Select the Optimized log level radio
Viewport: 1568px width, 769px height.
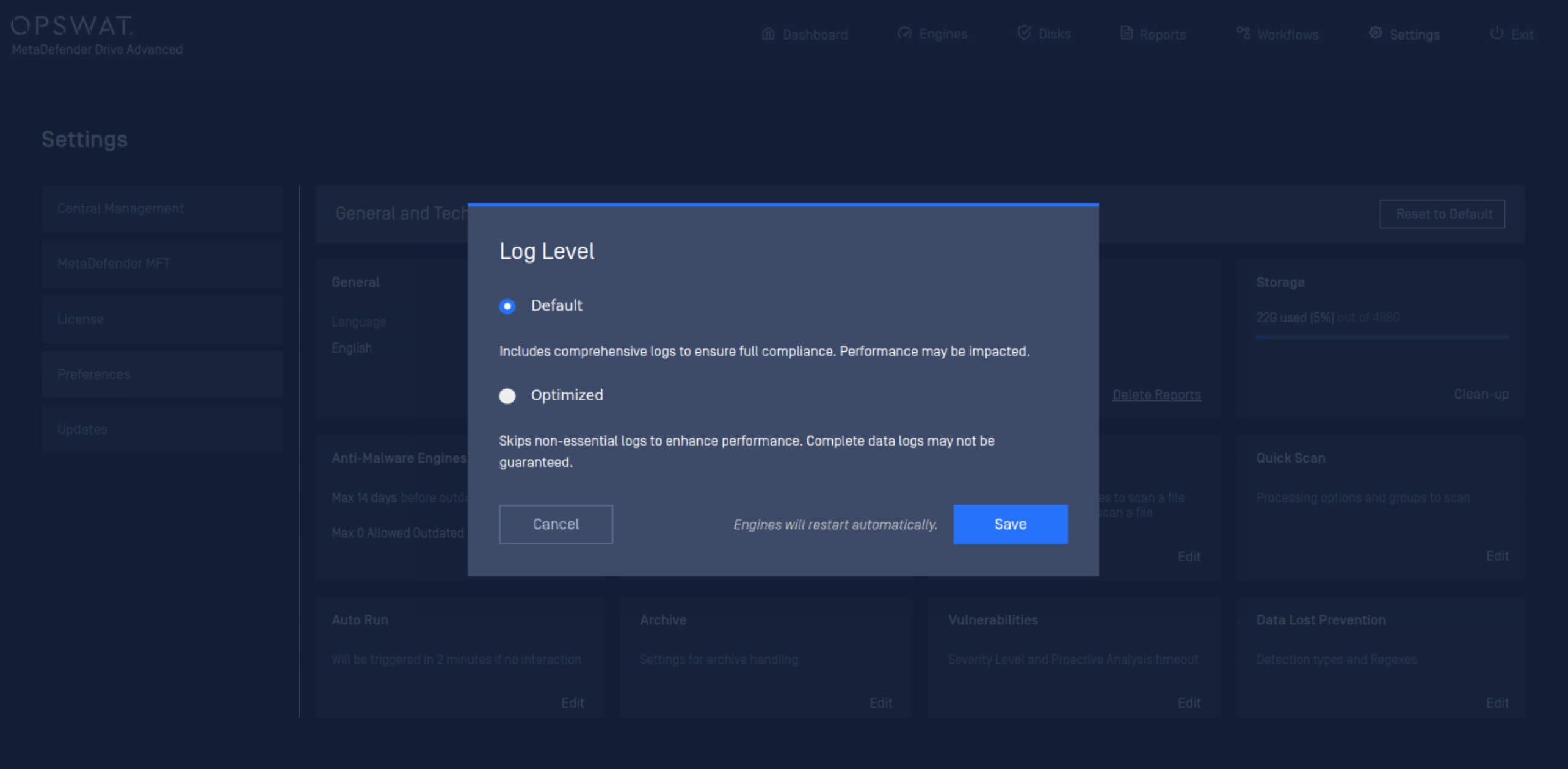click(x=507, y=396)
